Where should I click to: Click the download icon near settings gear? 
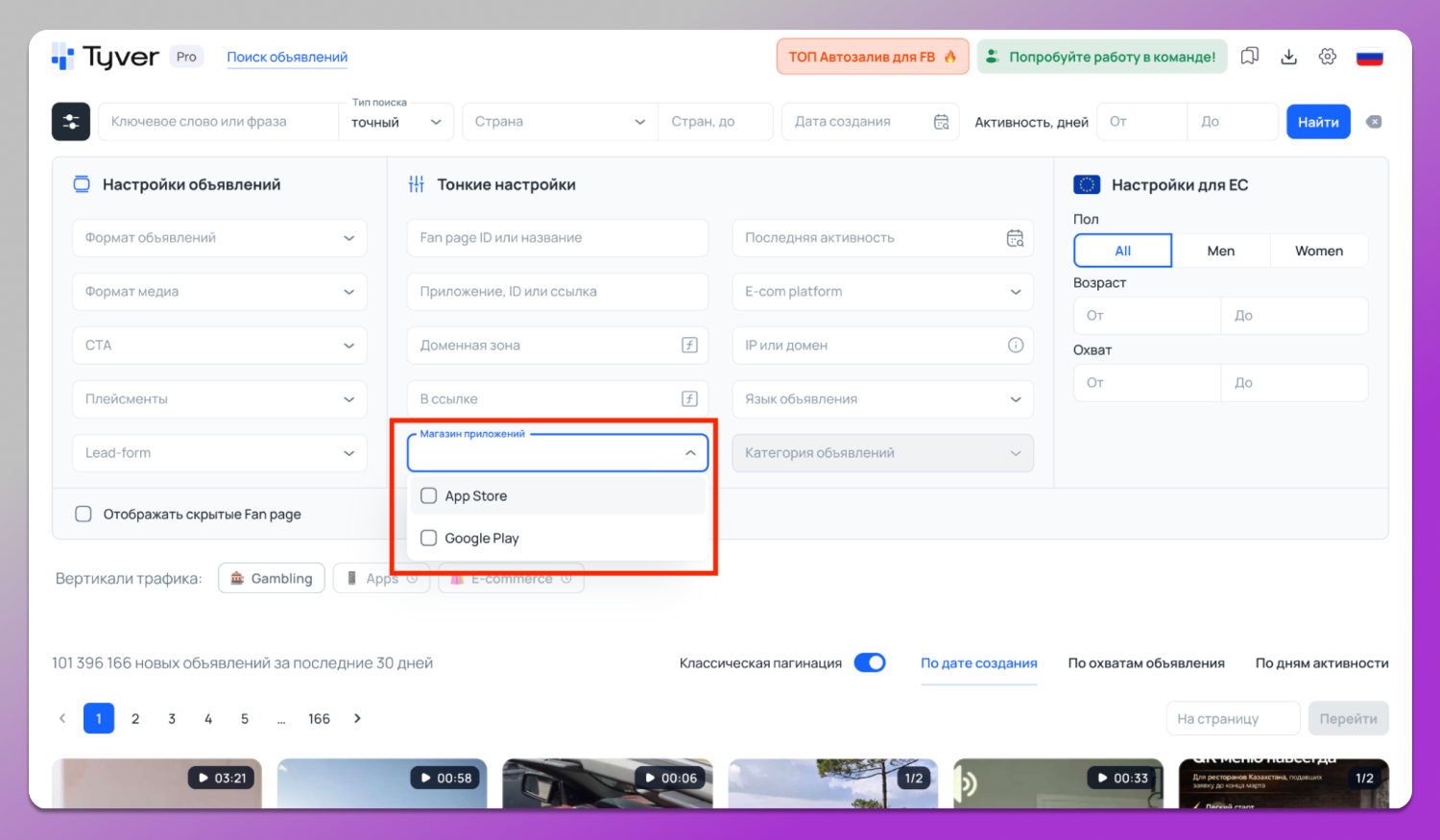[1288, 56]
